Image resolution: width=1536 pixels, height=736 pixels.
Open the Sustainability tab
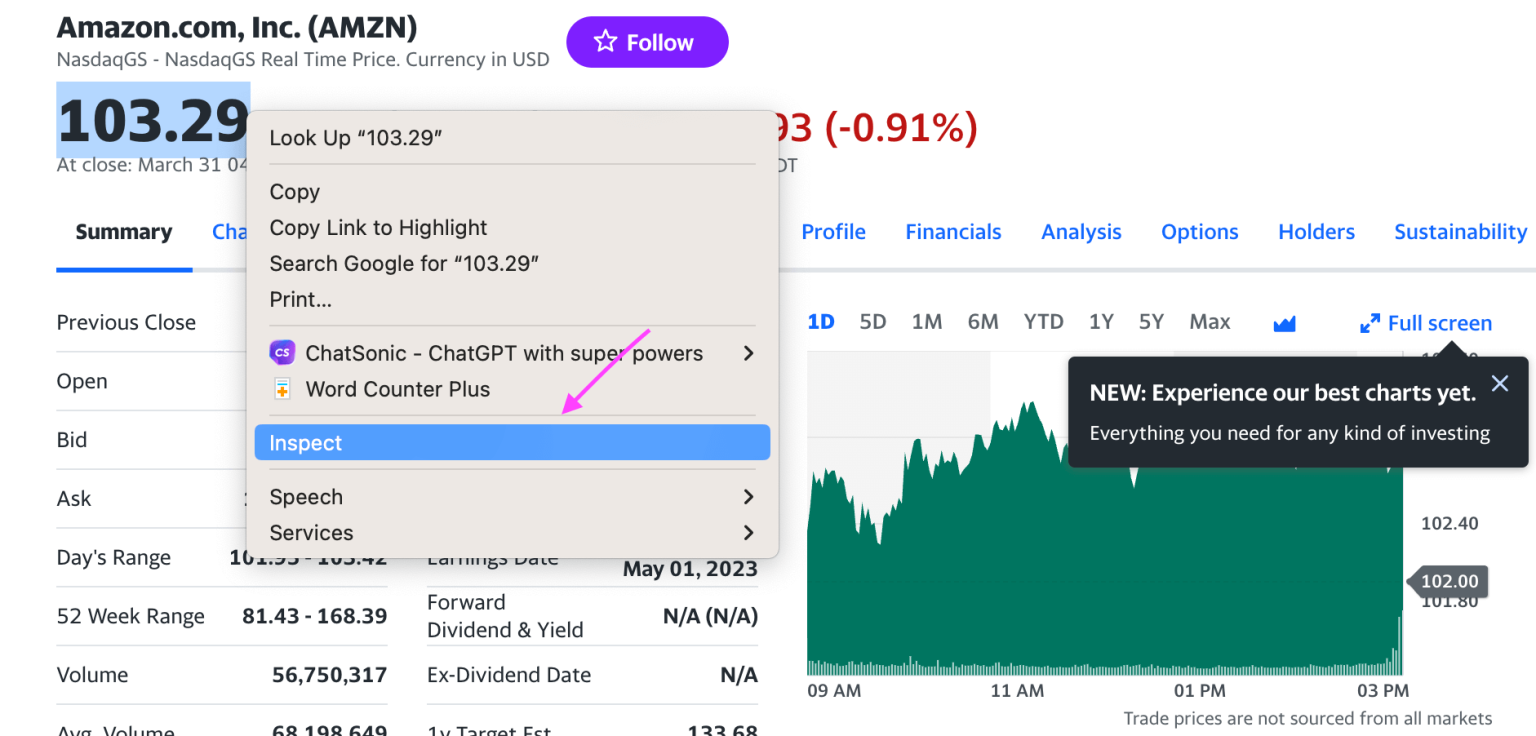1460,231
